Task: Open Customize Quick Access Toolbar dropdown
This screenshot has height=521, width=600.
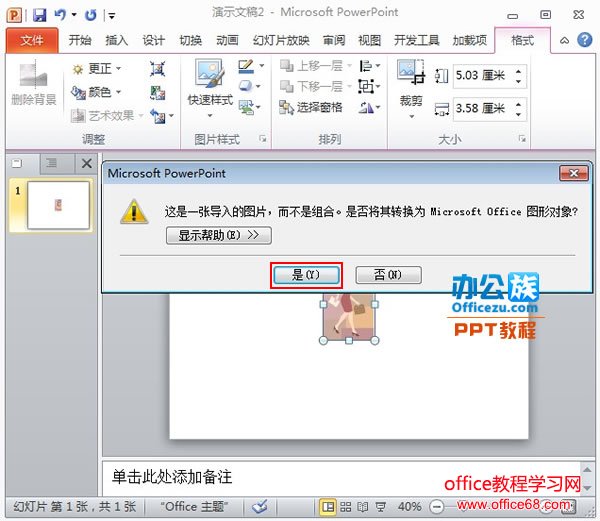Action: (x=112, y=16)
